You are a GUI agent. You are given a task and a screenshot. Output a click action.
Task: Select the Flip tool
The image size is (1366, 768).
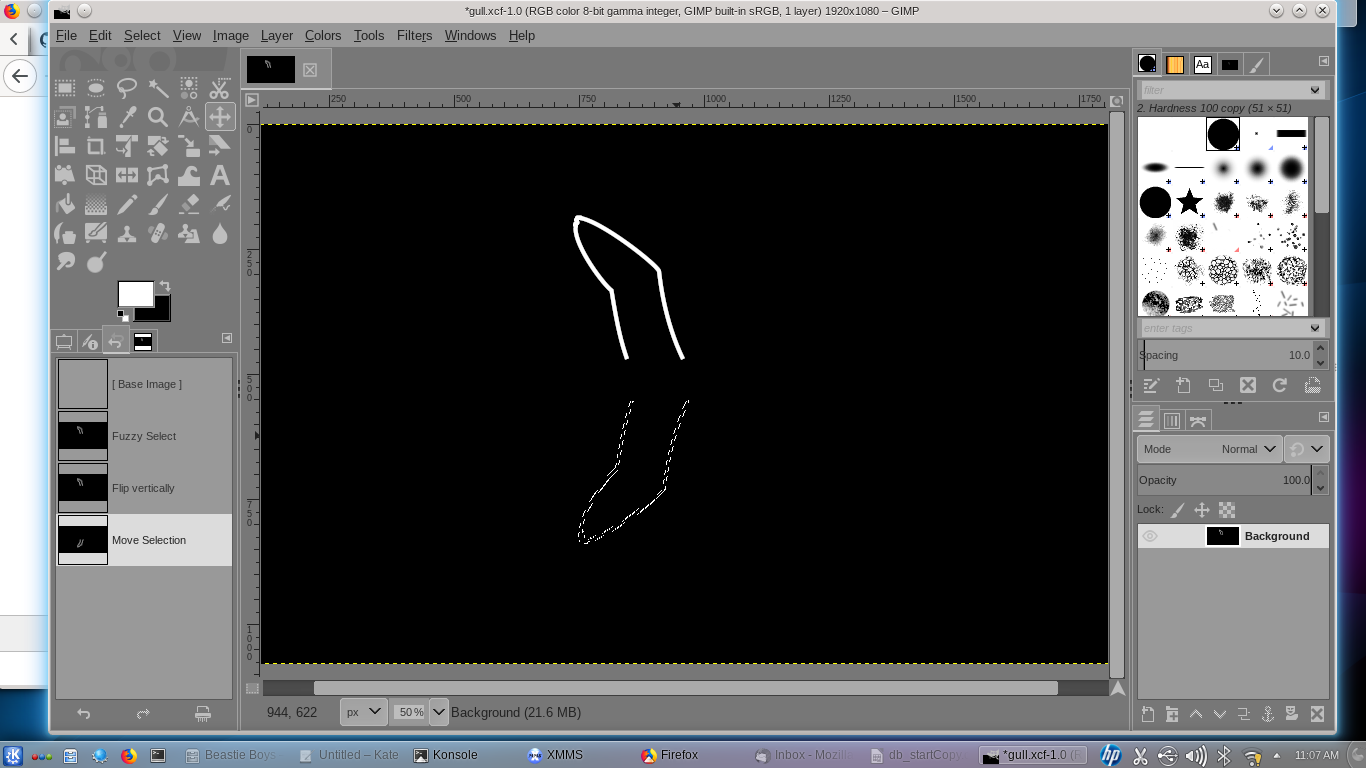127,175
